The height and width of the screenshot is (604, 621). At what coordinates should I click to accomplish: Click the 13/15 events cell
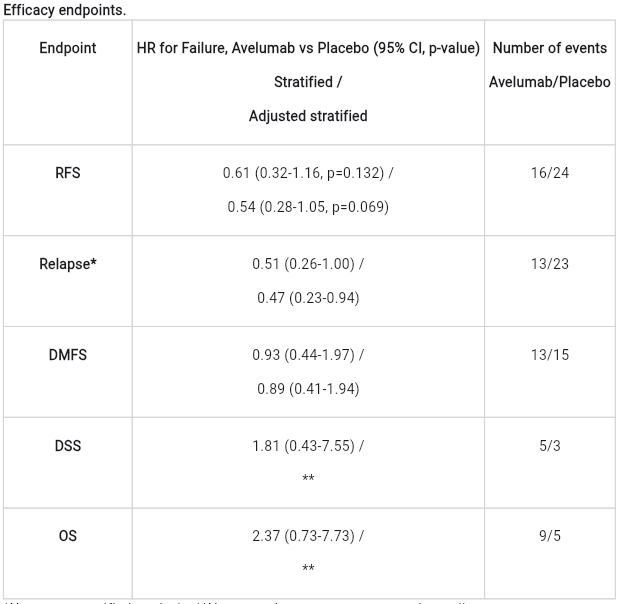[550, 355]
